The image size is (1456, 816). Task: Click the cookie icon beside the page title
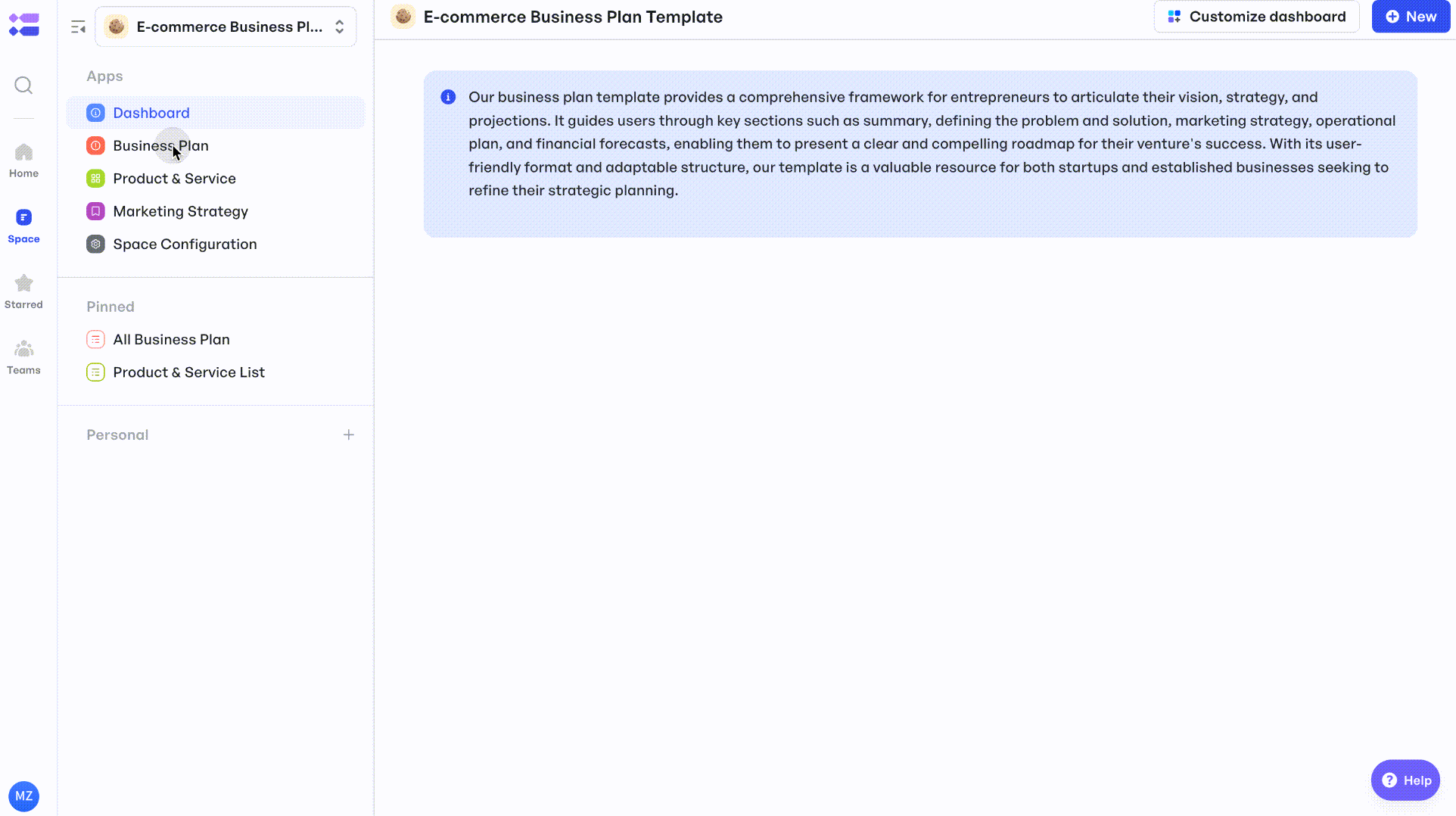coord(403,17)
